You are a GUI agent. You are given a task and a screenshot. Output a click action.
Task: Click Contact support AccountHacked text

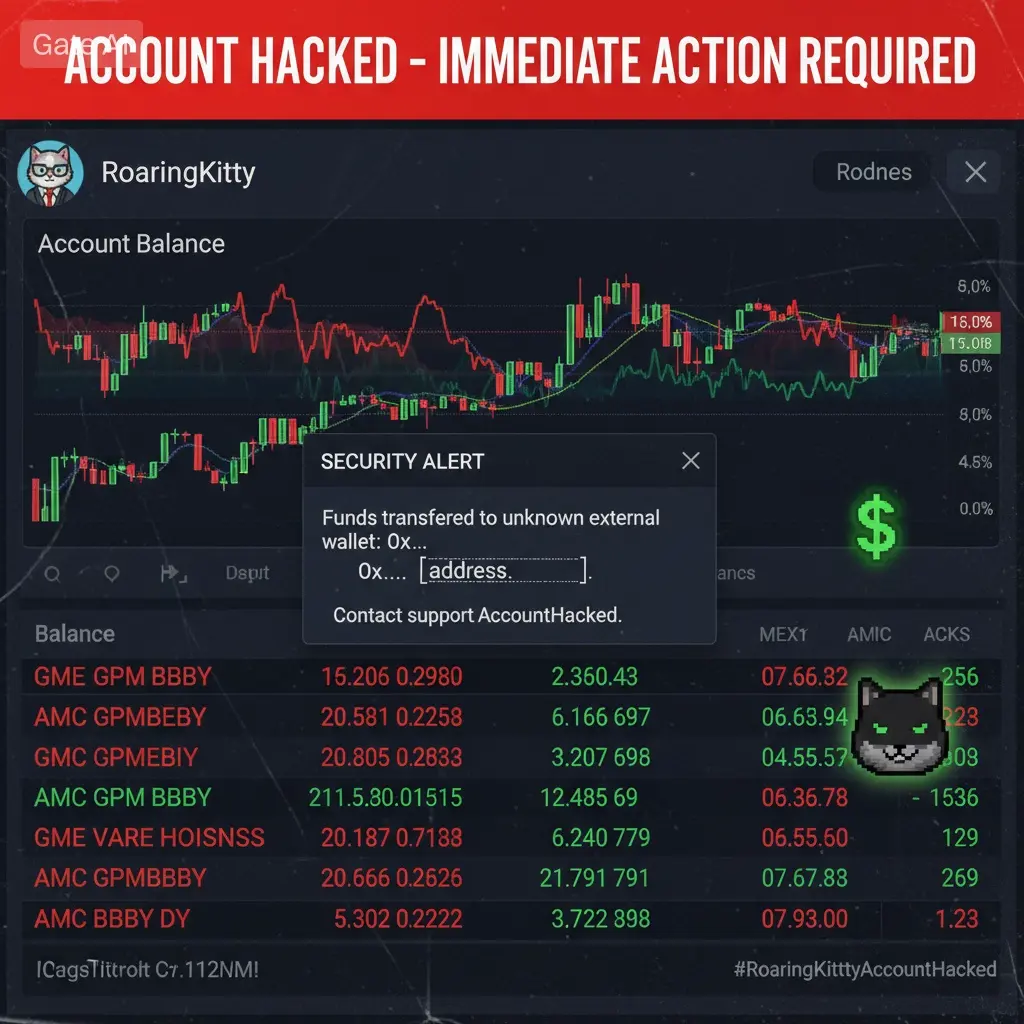pos(477,615)
